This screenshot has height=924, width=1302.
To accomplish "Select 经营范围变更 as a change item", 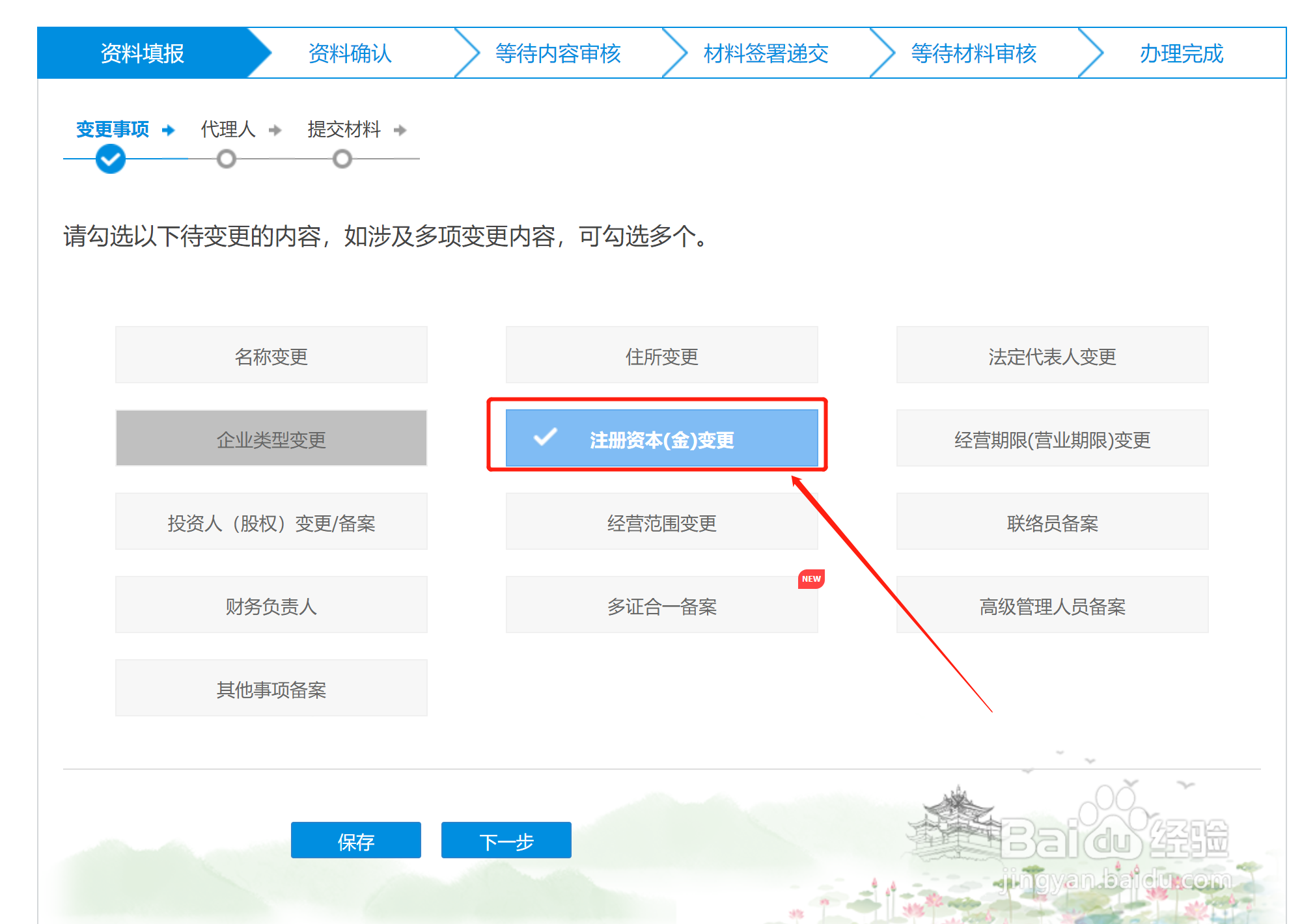I will tap(661, 522).
